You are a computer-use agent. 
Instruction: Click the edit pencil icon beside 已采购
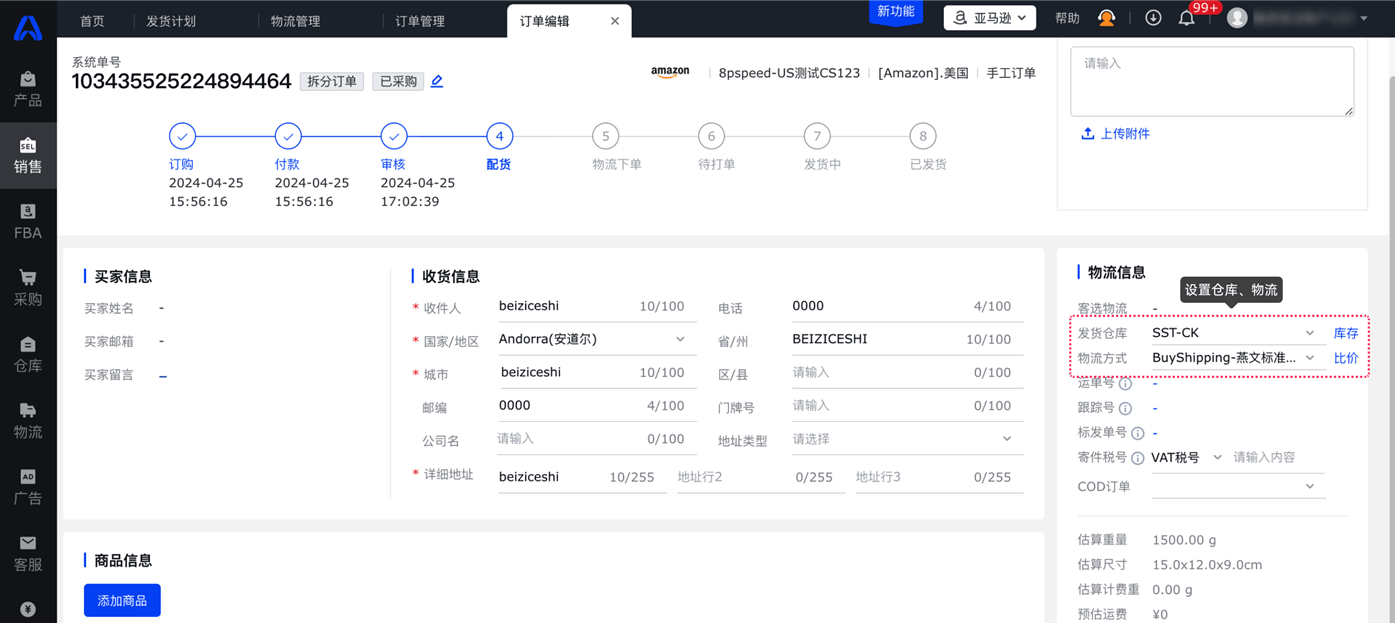[x=437, y=82]
